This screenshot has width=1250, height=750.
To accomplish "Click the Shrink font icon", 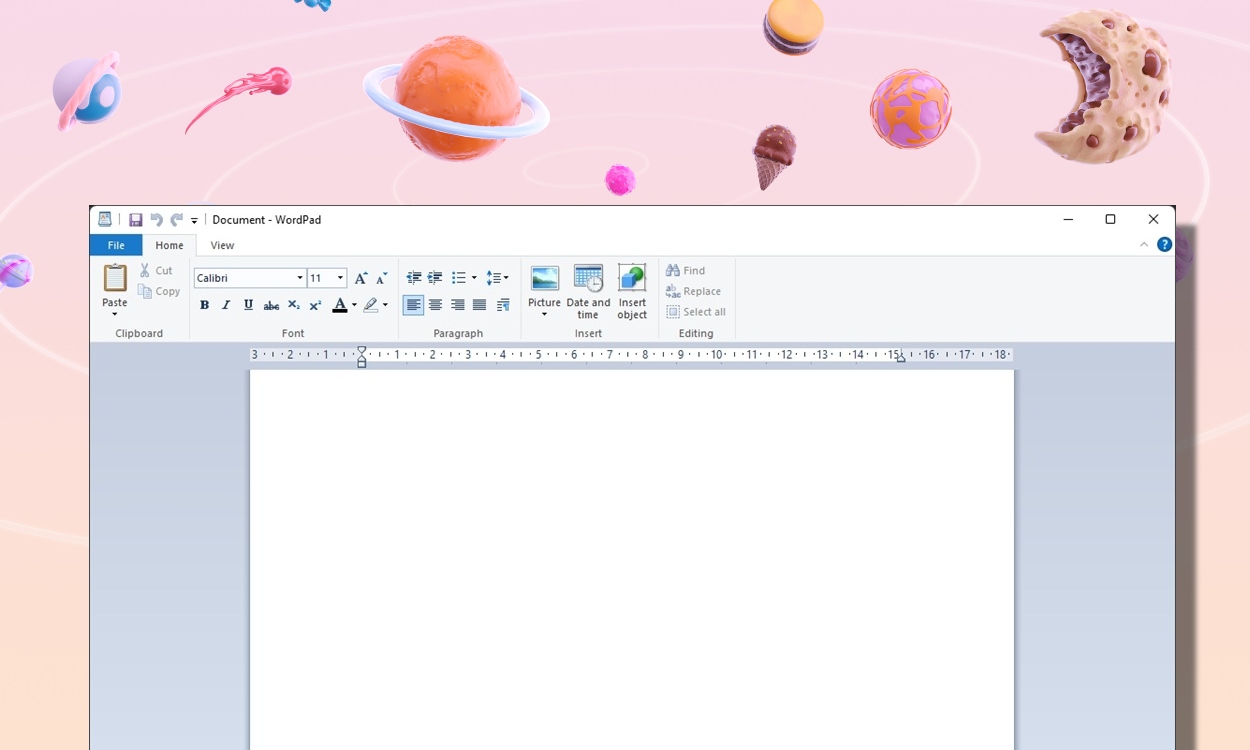I will 380,277.
